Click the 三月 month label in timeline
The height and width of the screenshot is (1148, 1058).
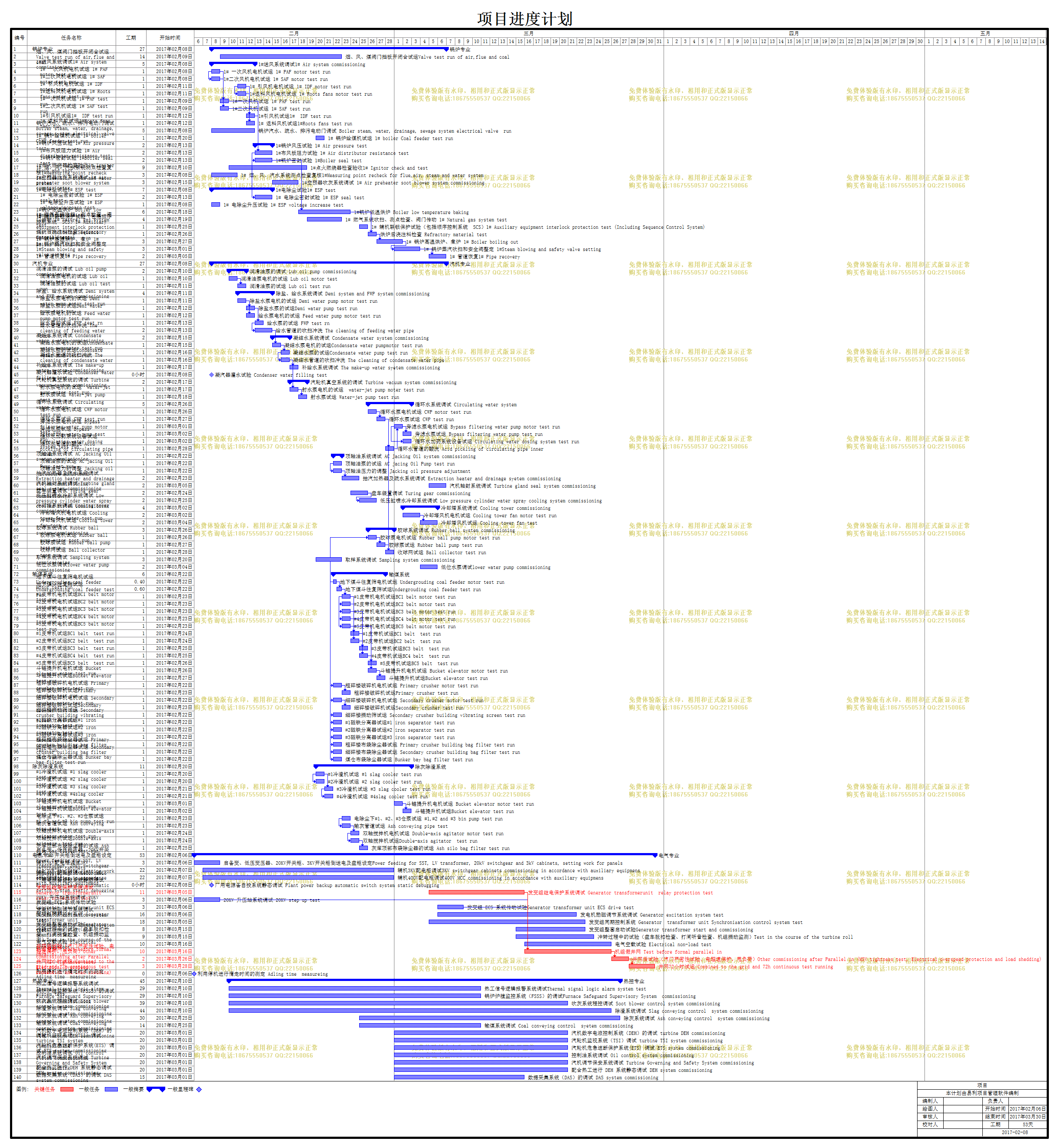(528, 34)
